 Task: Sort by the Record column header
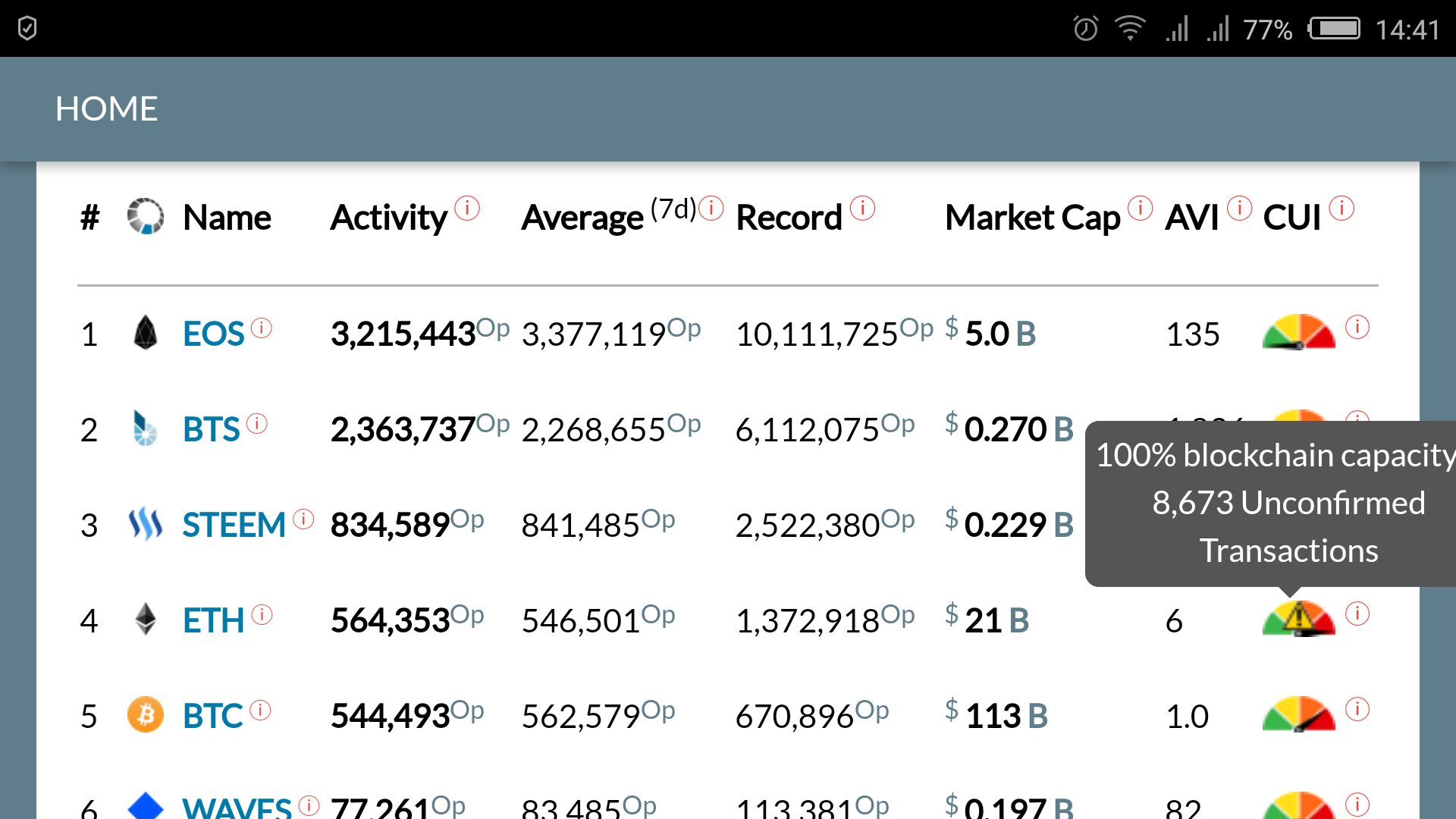pyautogui.click(x=789, y=218)
